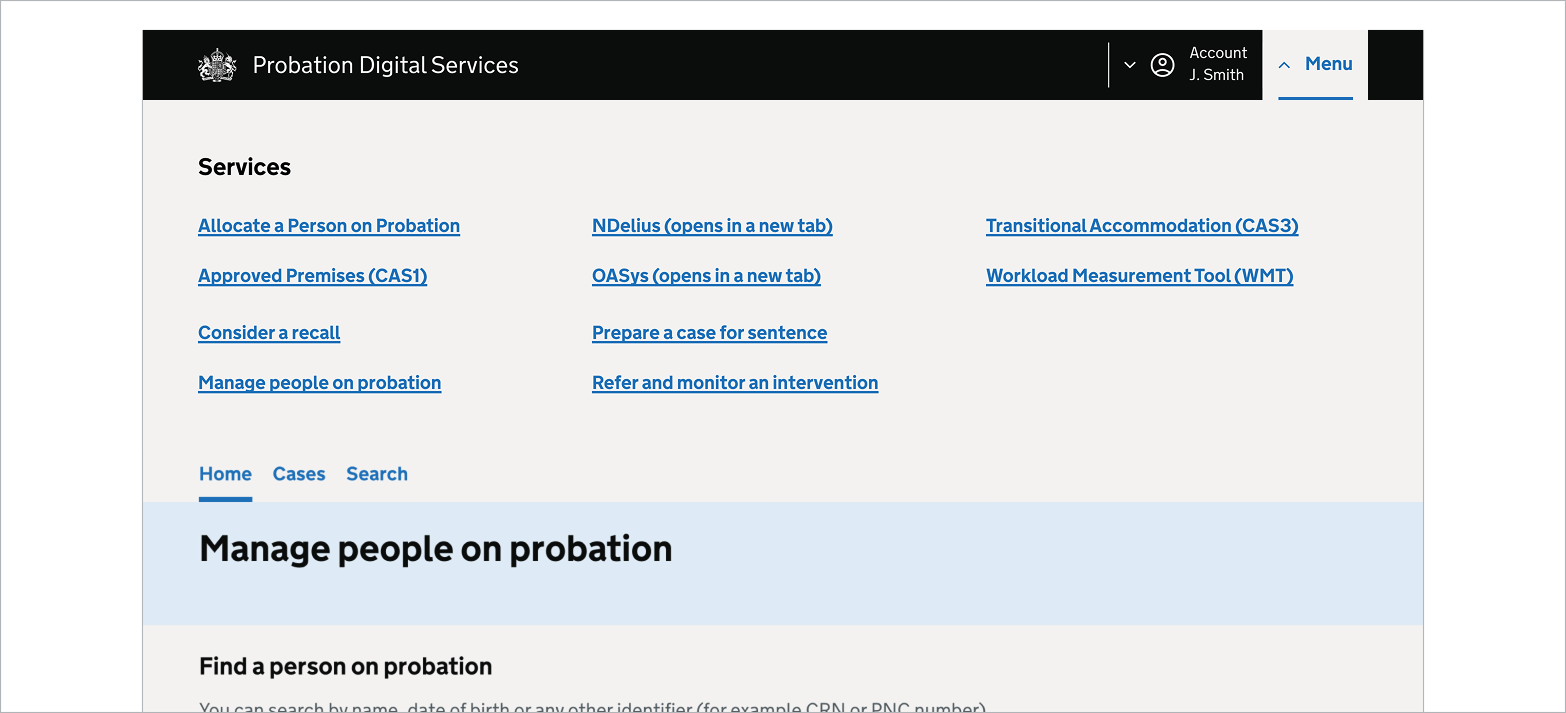The width and height of the screenshot is (1566, 713).
Task: Switch to the Search tab
Action: 376,473
